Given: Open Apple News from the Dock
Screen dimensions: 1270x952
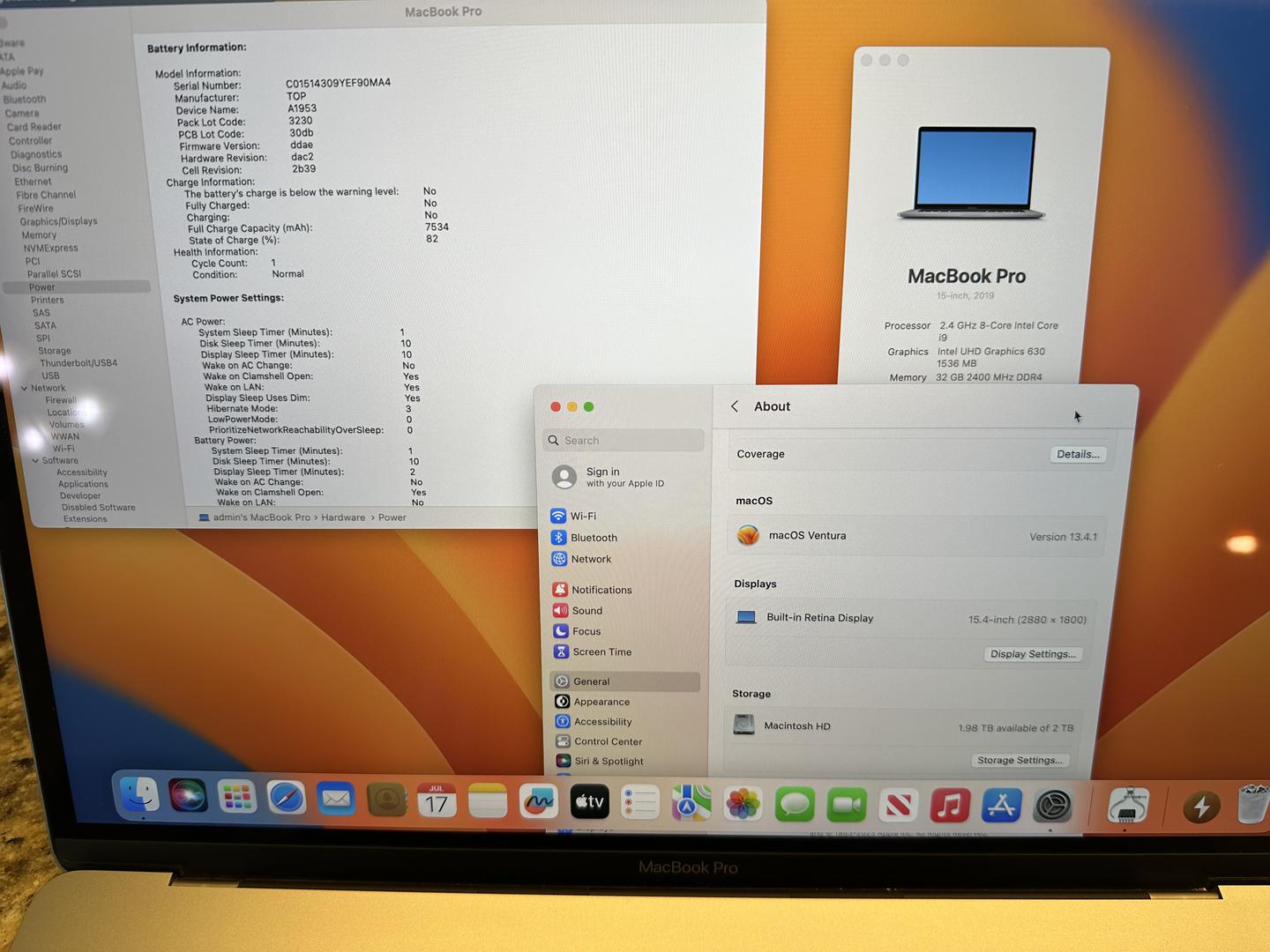Looking at the screenshot, I should [898, 806].
